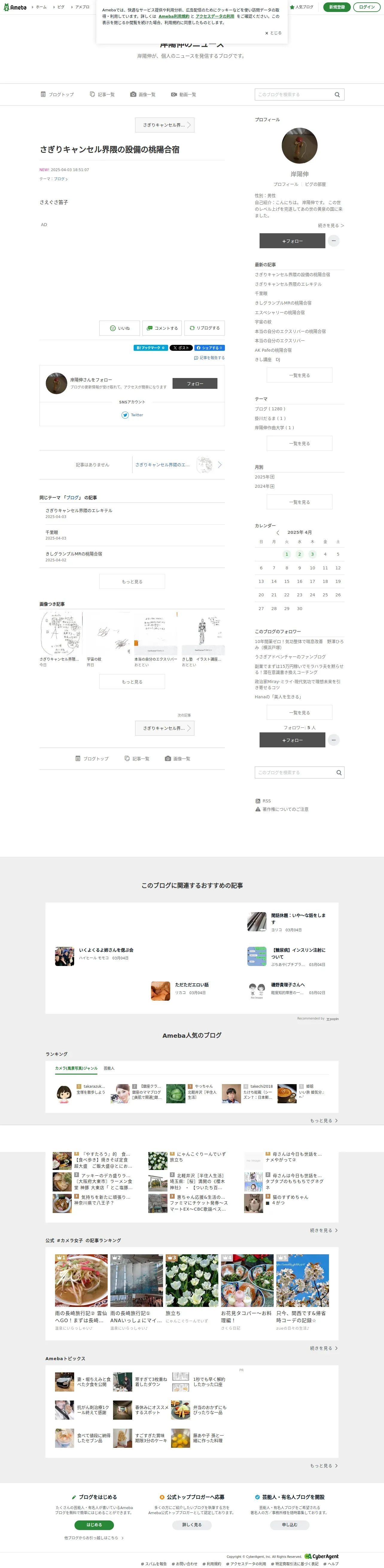Open the ブログ theme link under the article date
Screen dimensions: 384x1568
[x=60, y=179]
